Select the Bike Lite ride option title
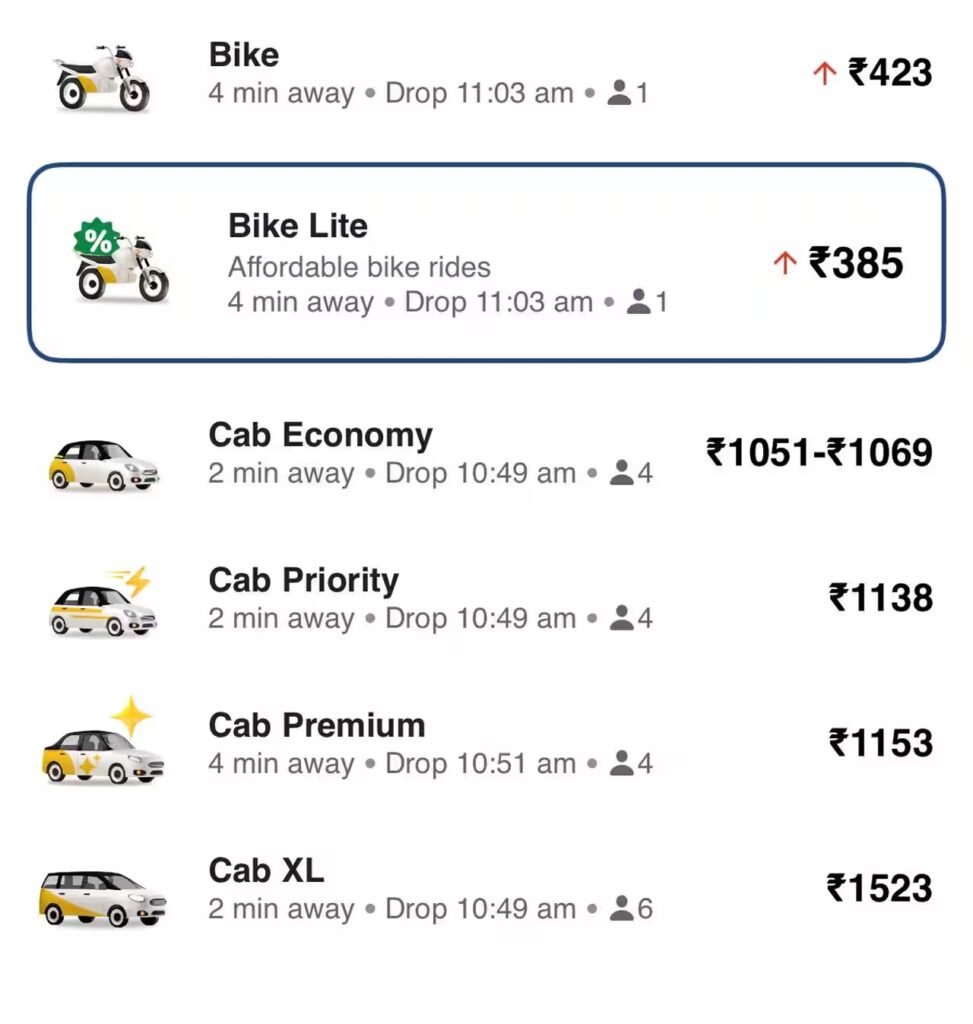 tap(298, 226)
